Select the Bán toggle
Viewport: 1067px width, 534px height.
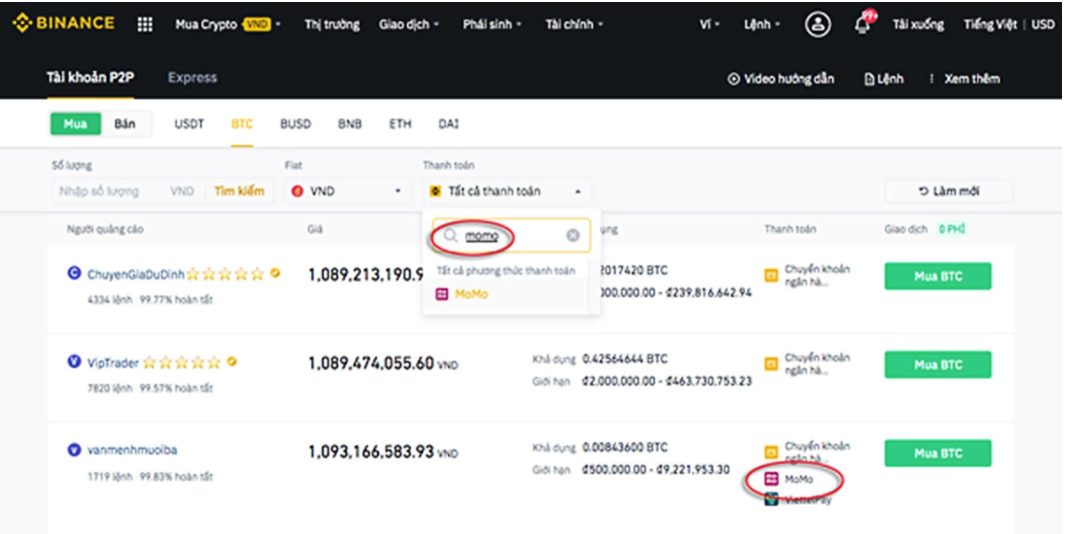tap(125, 124)
